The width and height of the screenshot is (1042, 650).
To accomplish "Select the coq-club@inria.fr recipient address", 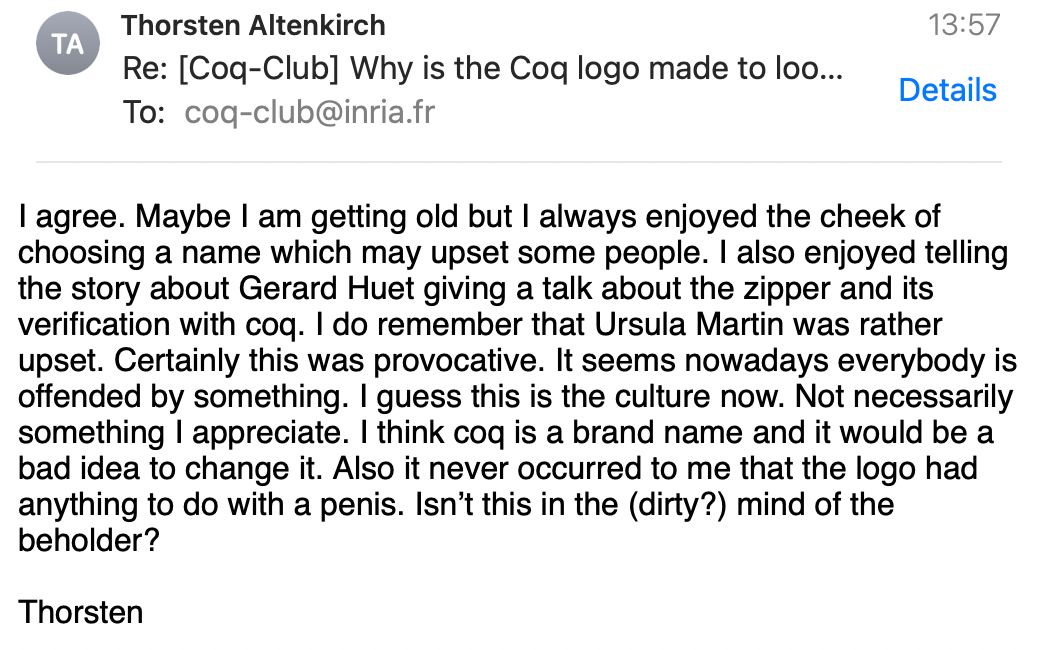I will click(x=309, y=112).
